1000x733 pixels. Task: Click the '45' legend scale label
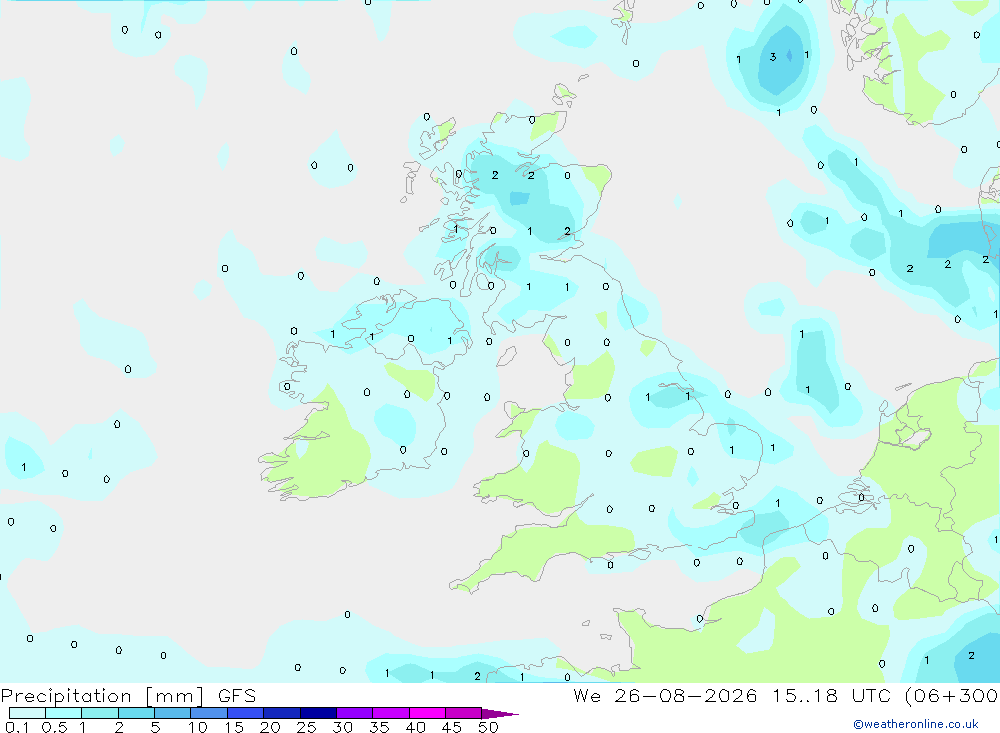pos(452,727)
